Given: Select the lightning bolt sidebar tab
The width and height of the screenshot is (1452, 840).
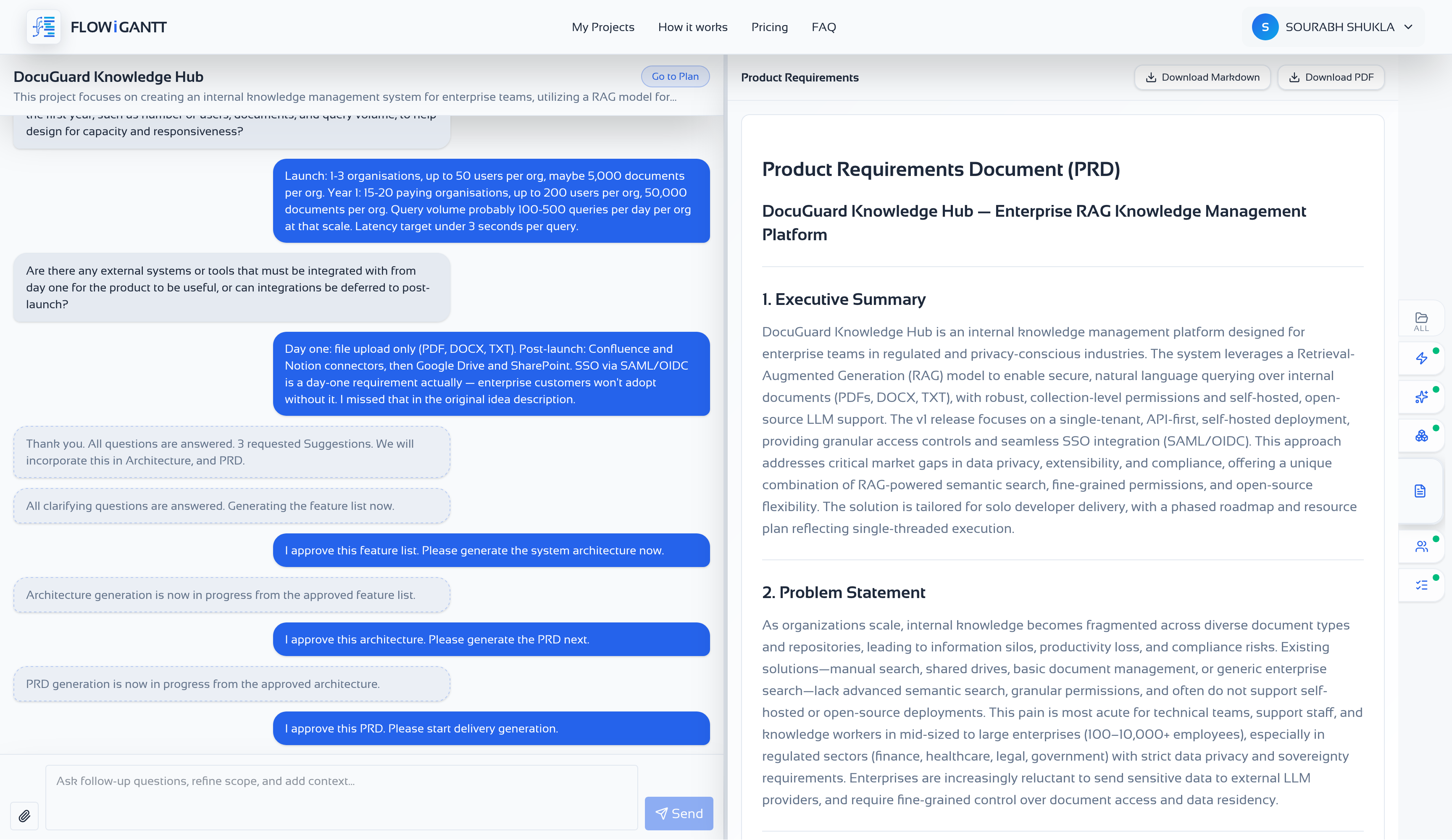Looking at the screenshot, I should (x=1421, y=358).
